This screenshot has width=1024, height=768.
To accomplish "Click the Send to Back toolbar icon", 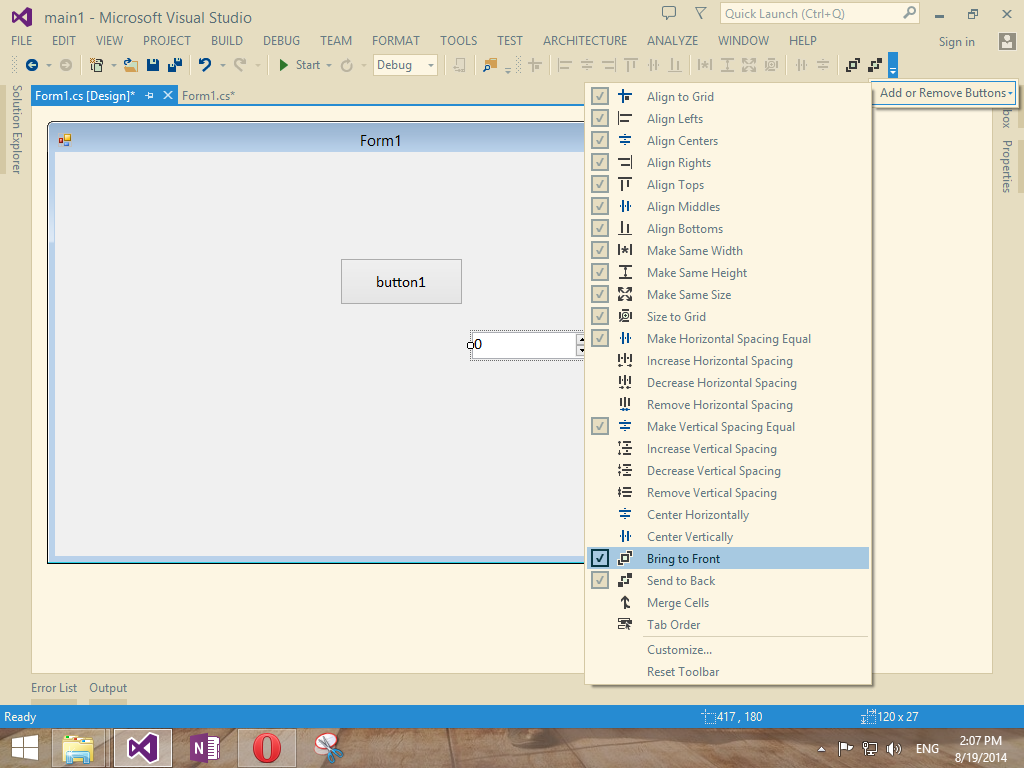I will point(875,65).
